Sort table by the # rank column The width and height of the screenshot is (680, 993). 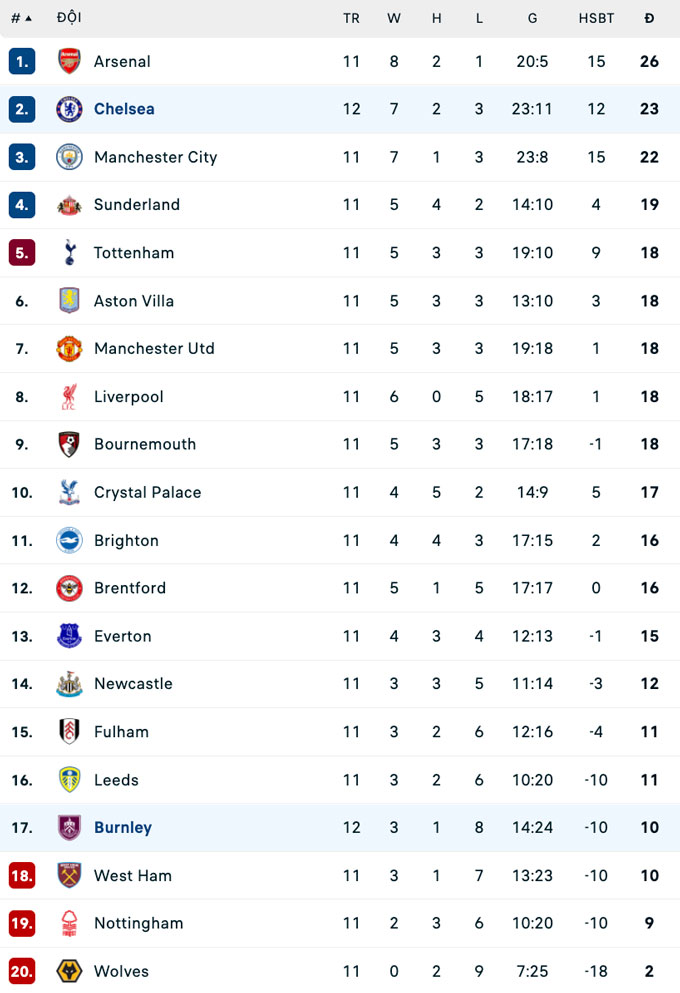(20, 18)
